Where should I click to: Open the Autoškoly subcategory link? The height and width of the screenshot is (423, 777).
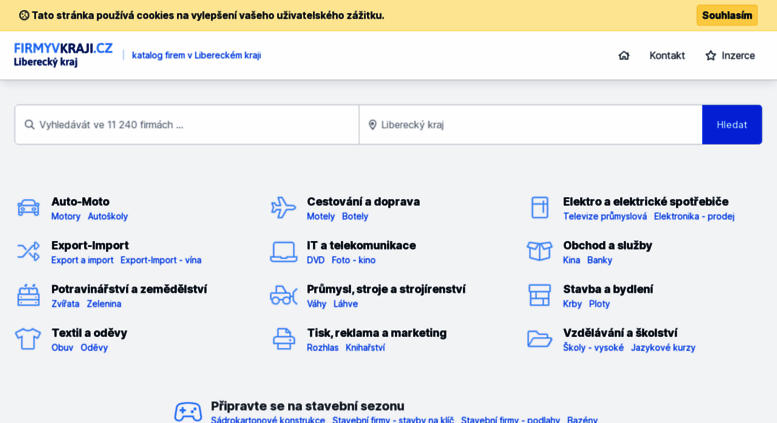point(108,216)
